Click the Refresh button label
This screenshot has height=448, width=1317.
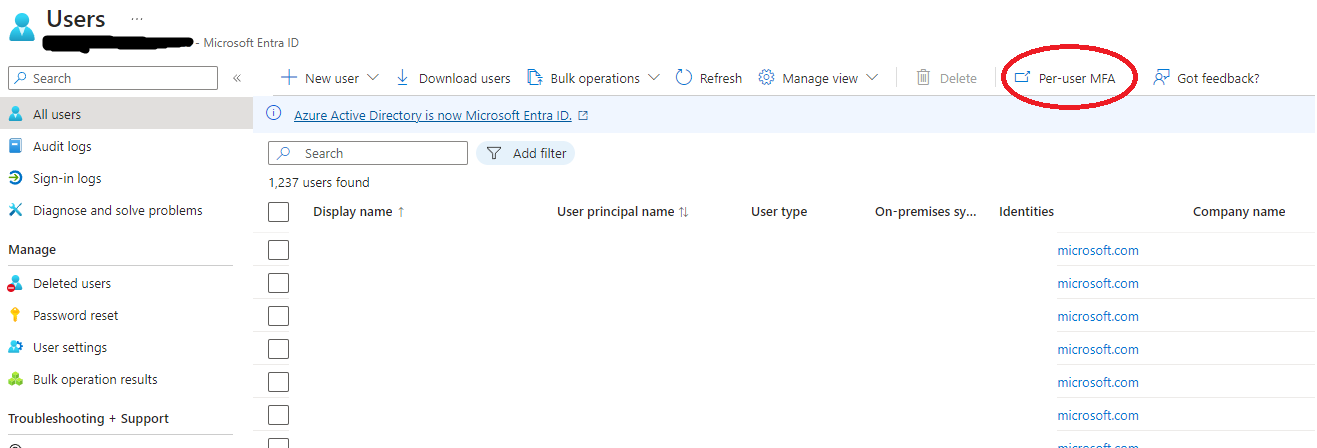click(x=721, y=78)
